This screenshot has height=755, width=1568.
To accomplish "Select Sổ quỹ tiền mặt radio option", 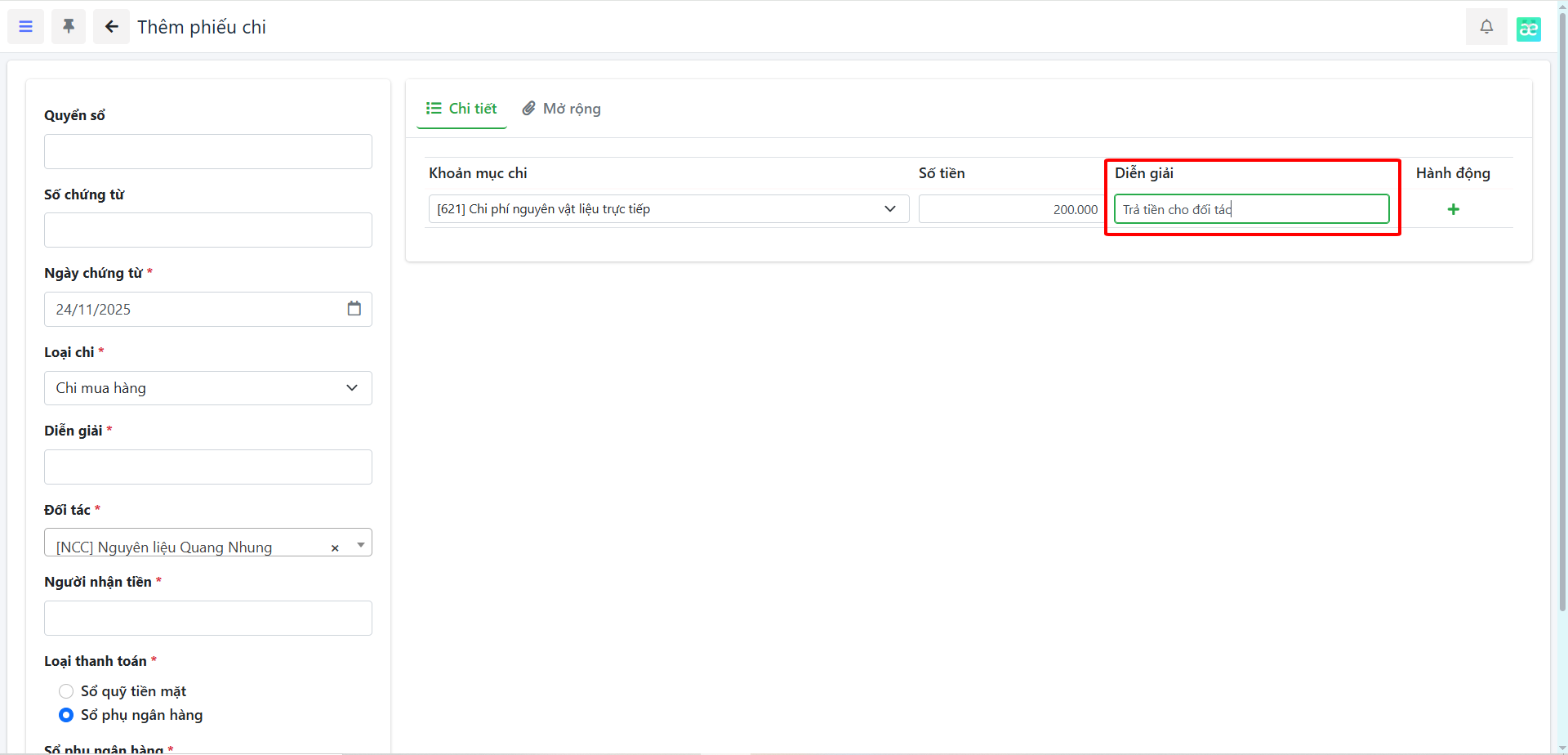I will pos(66,691).
